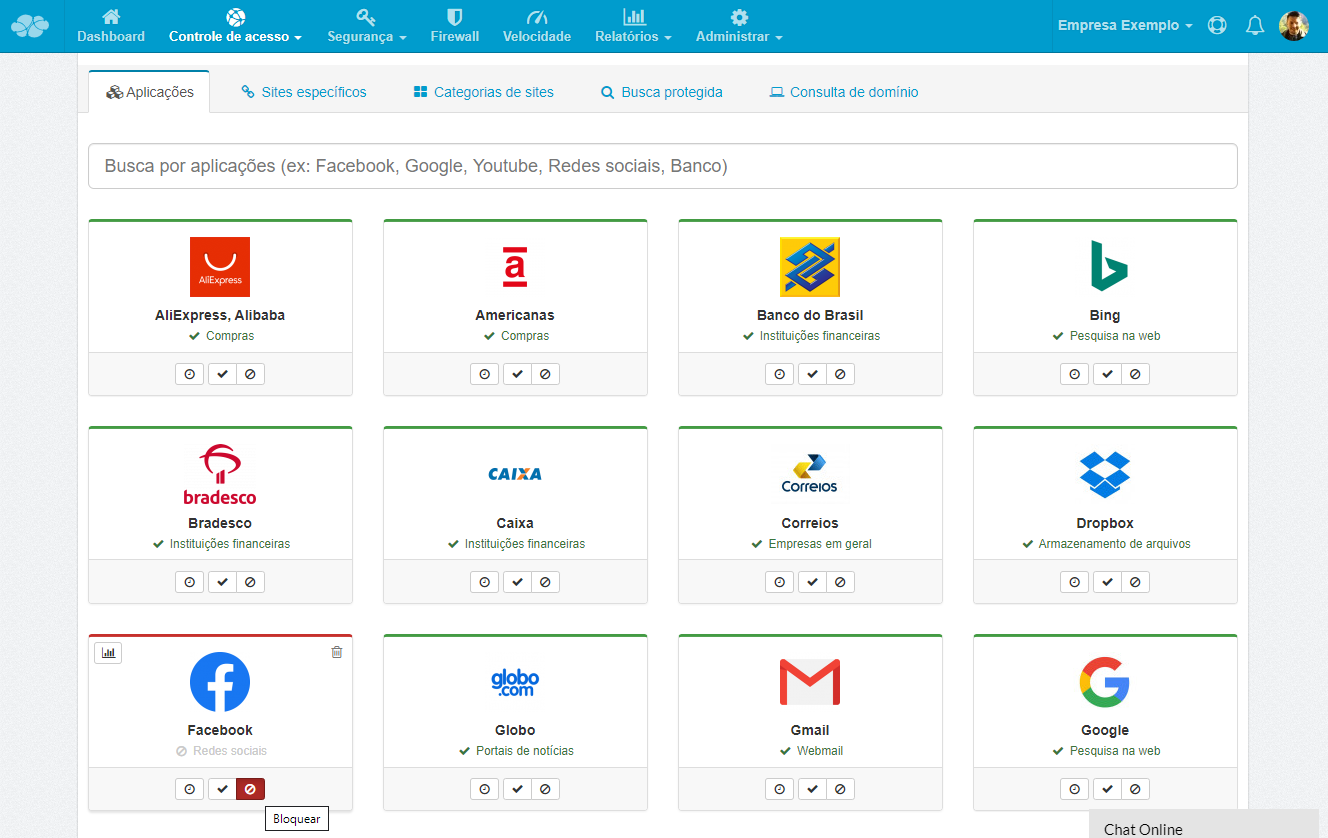Click the Banco do Brasil application name
The height and width of the screenshot is (838, 1328).
[810, 315]
